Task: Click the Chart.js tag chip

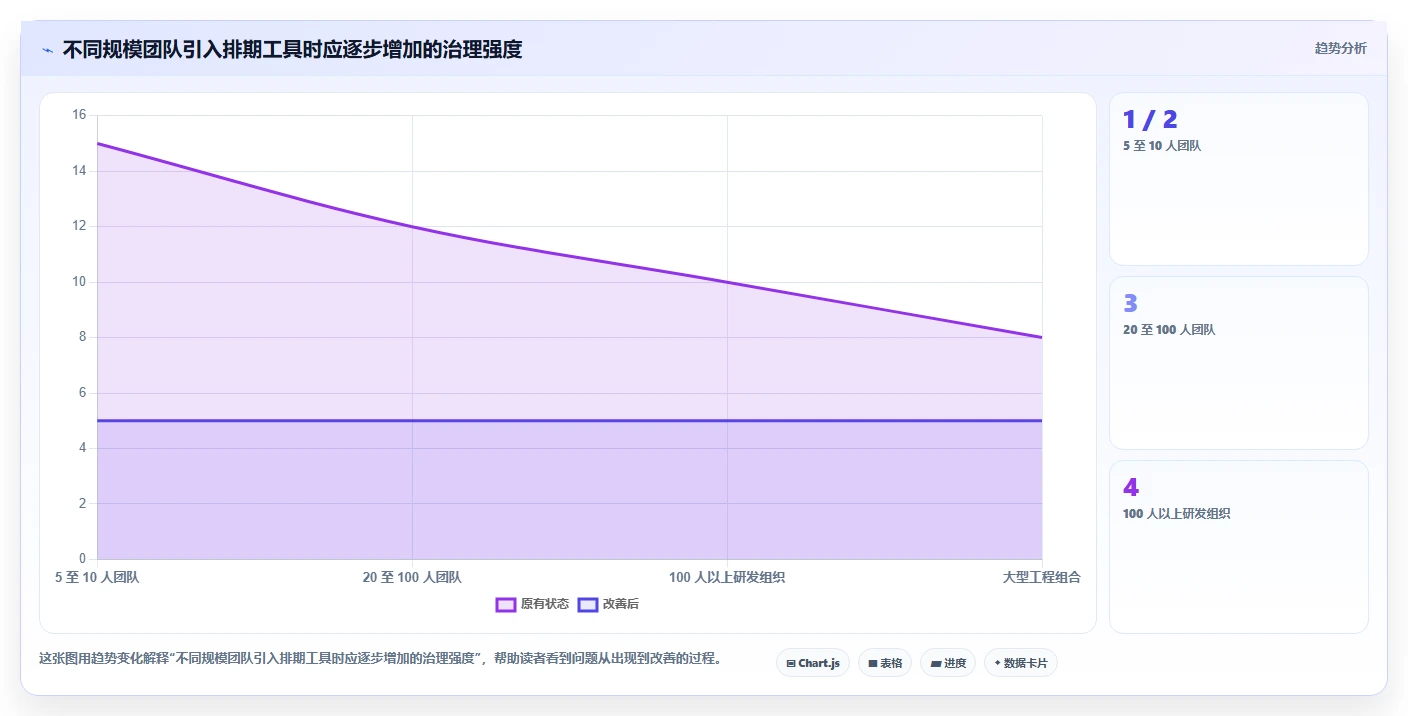Action: coord(813,663)
